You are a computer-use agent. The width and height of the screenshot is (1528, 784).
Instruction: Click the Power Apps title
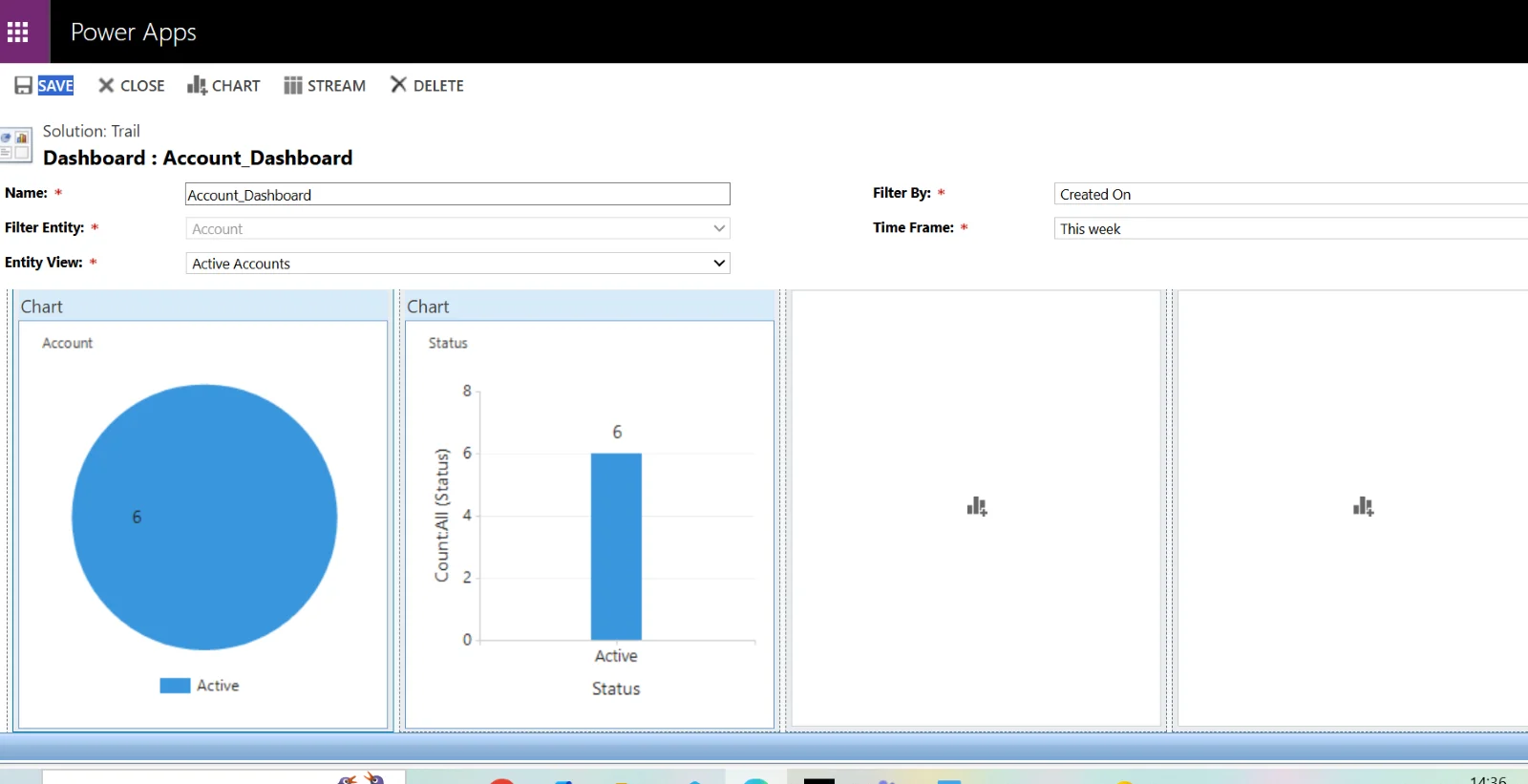[134, 32]
